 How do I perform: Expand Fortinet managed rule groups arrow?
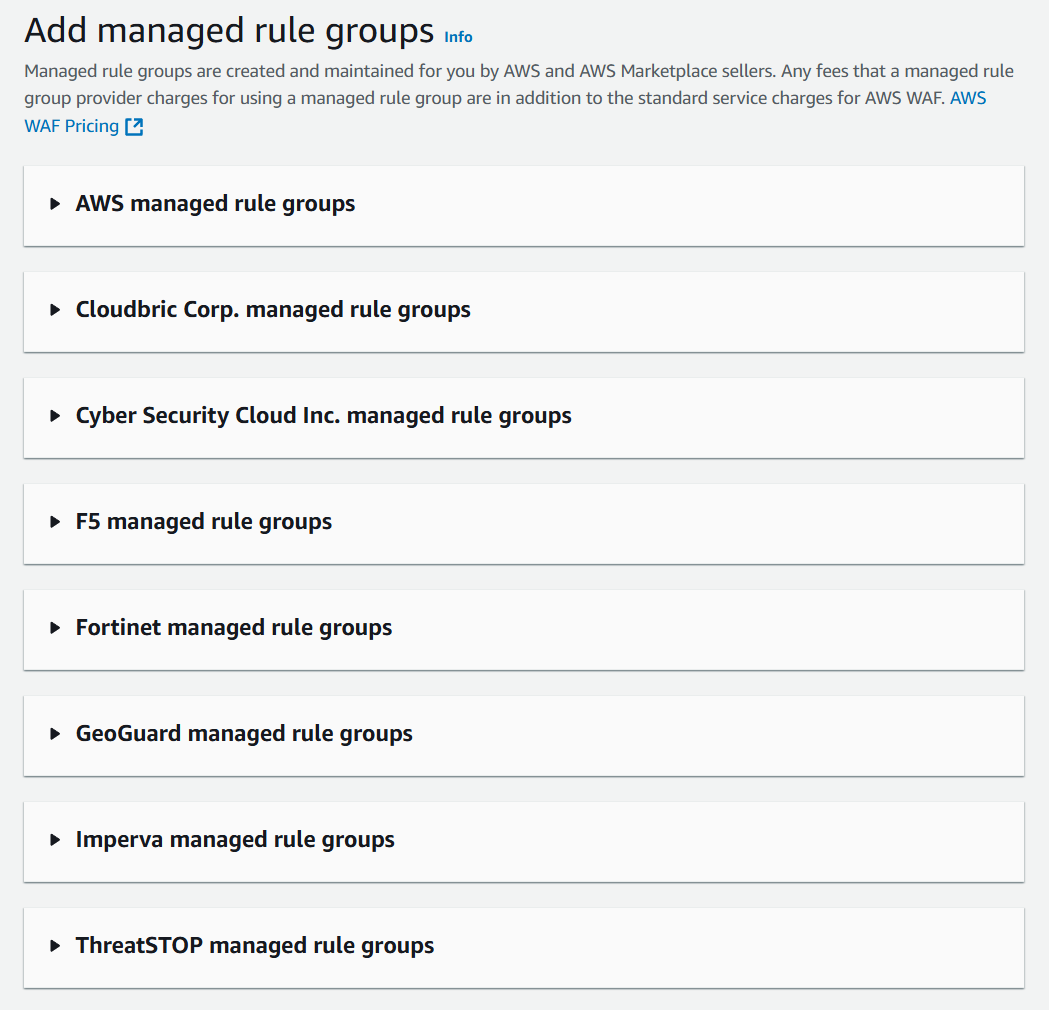pyautogui.click(x=55, y=628)
